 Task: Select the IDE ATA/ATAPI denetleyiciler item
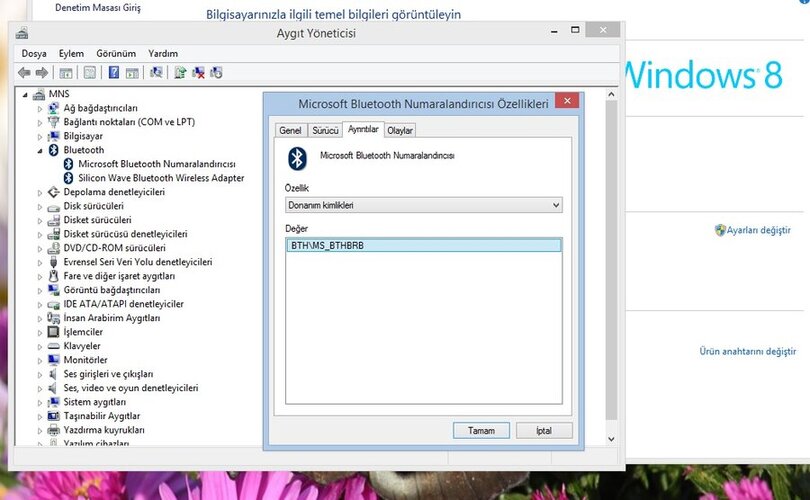pyautogui.click(x=123, y=304)
